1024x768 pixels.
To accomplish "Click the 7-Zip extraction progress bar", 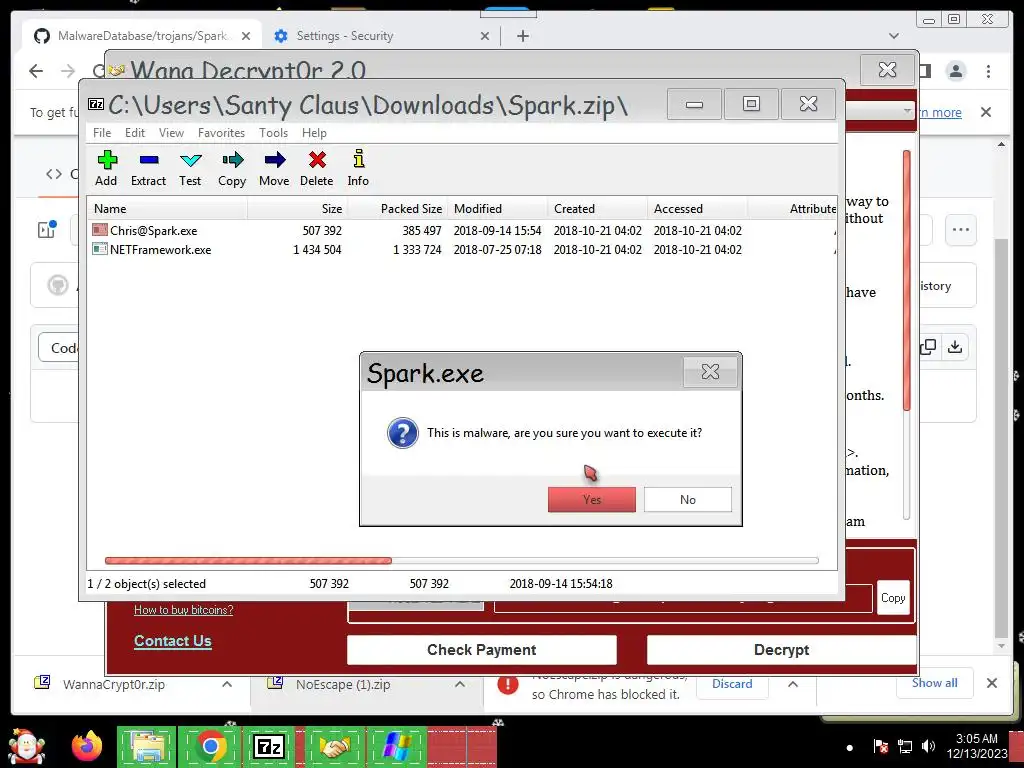I will [x=462, y=560].
